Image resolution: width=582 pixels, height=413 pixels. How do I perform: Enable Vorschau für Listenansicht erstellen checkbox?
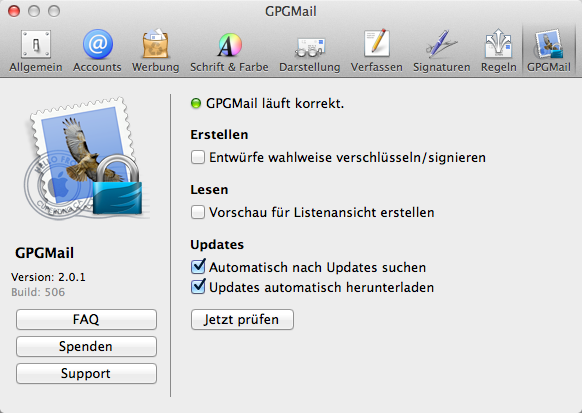pyautogui.click(x=198, y=212)
